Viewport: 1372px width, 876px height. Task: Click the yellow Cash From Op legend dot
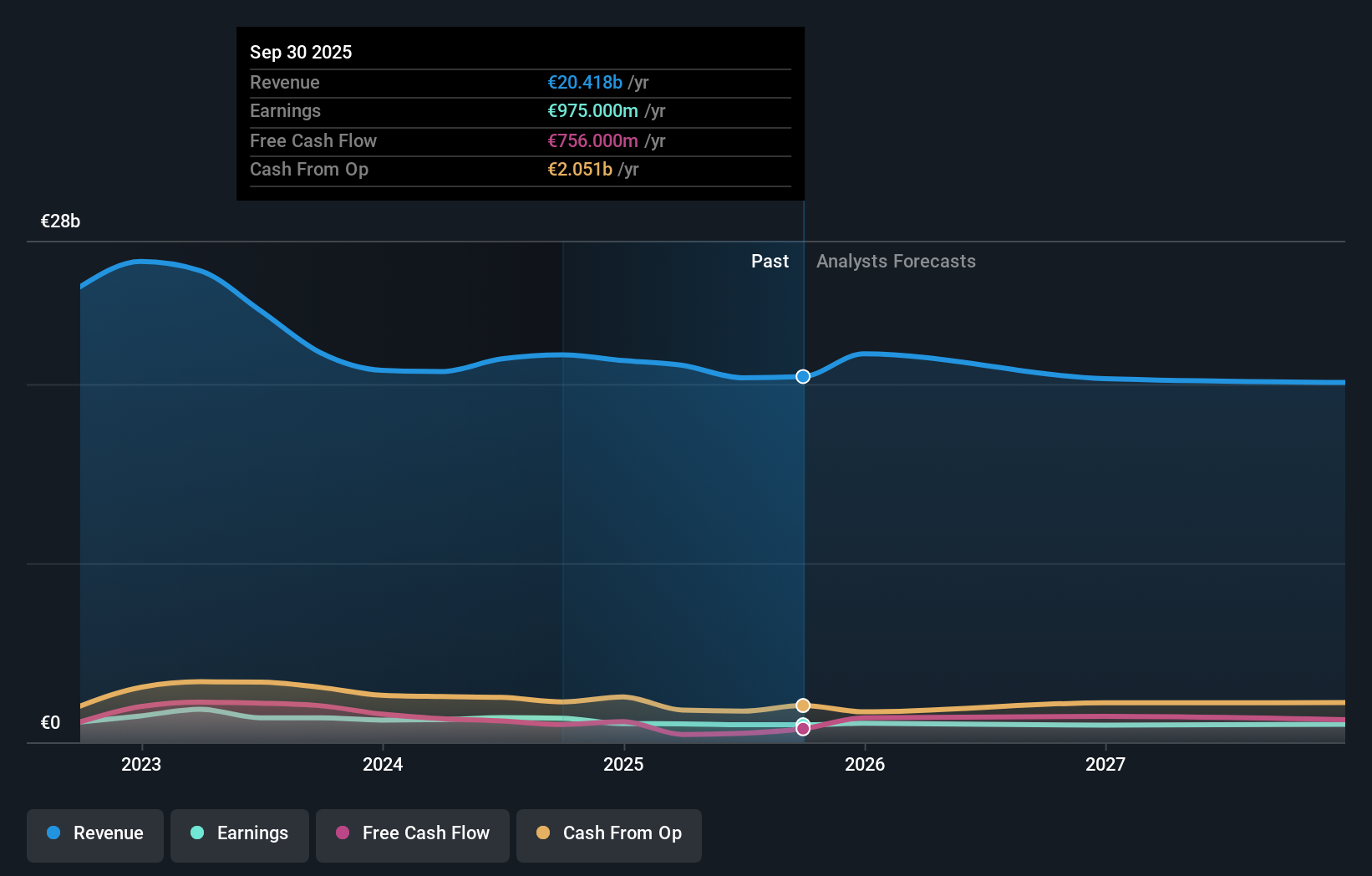(x=545, y=833)
